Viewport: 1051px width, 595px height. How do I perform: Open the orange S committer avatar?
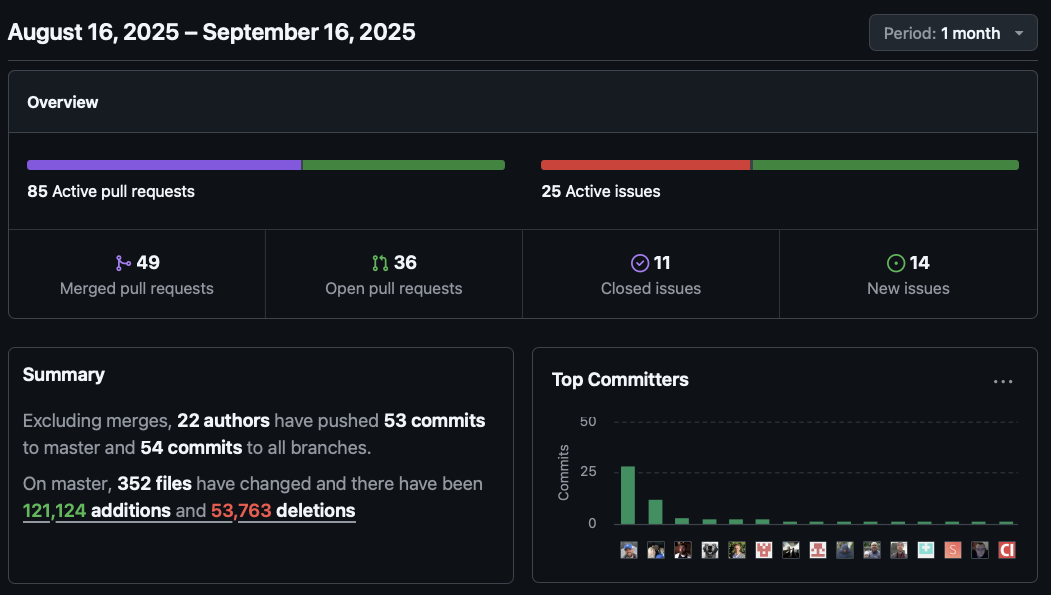(953, 550)
